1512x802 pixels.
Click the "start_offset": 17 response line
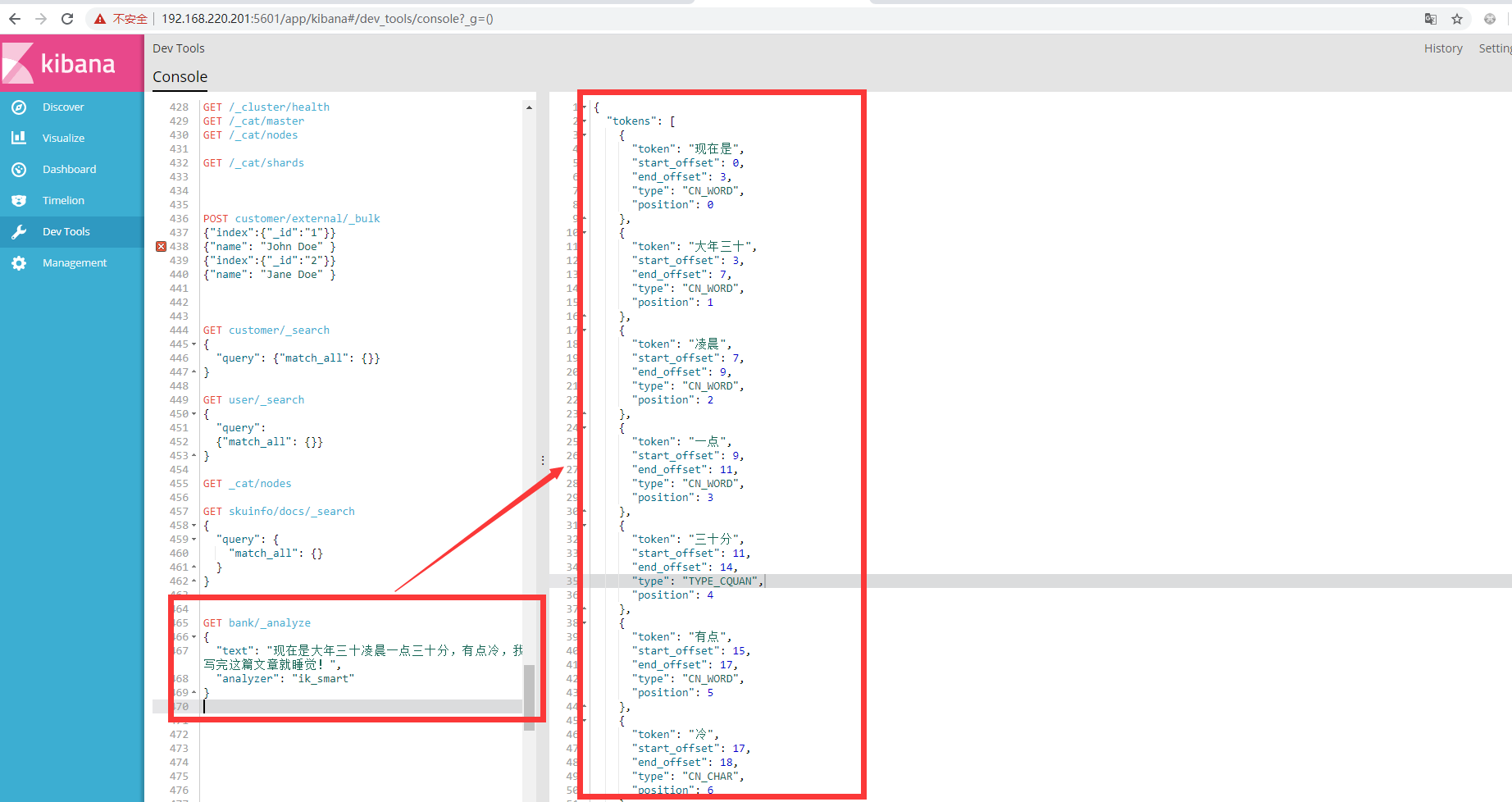click(x=691, y=749)
